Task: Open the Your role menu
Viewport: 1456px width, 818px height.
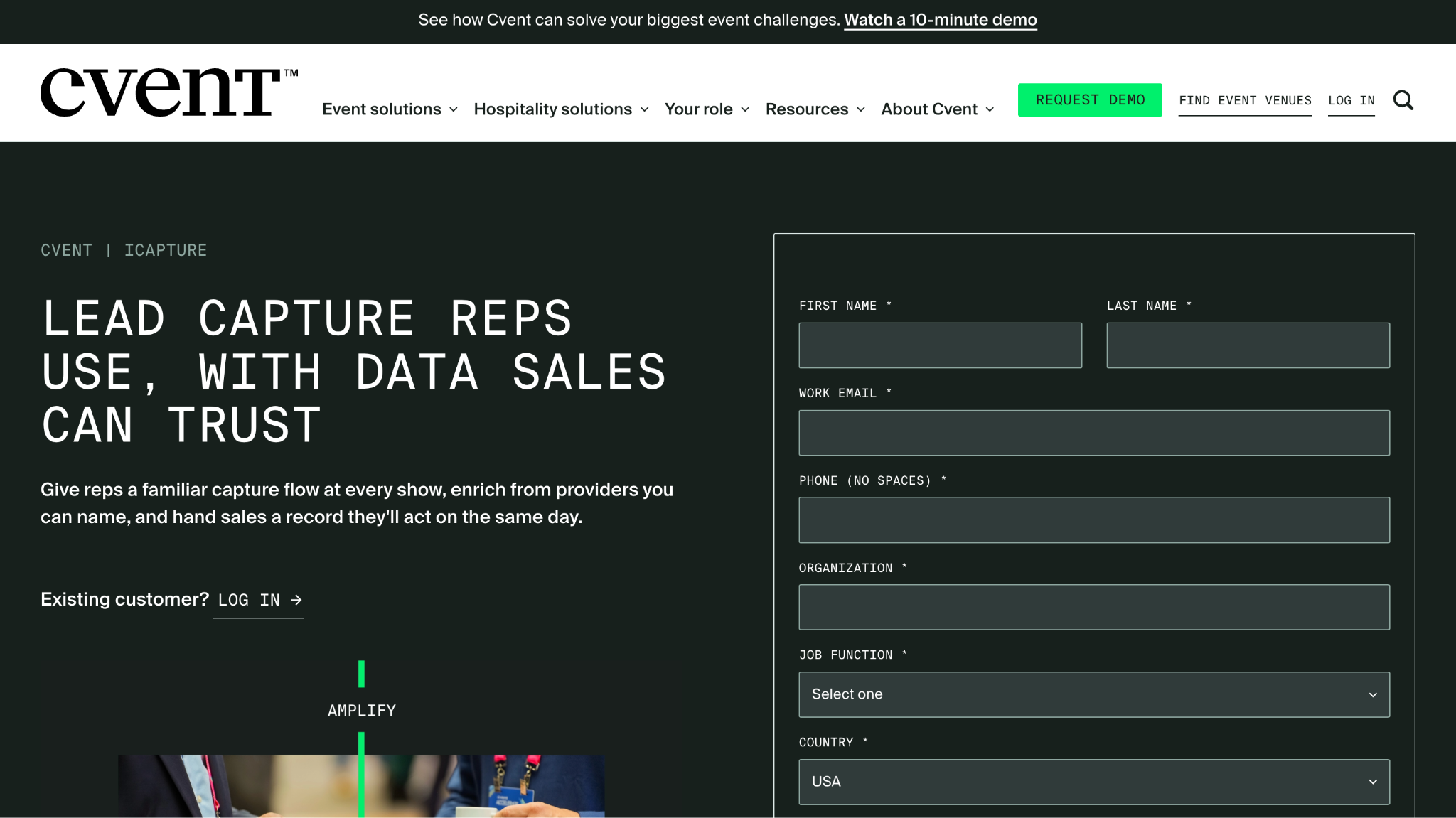Action: click(x=707, y=109)
